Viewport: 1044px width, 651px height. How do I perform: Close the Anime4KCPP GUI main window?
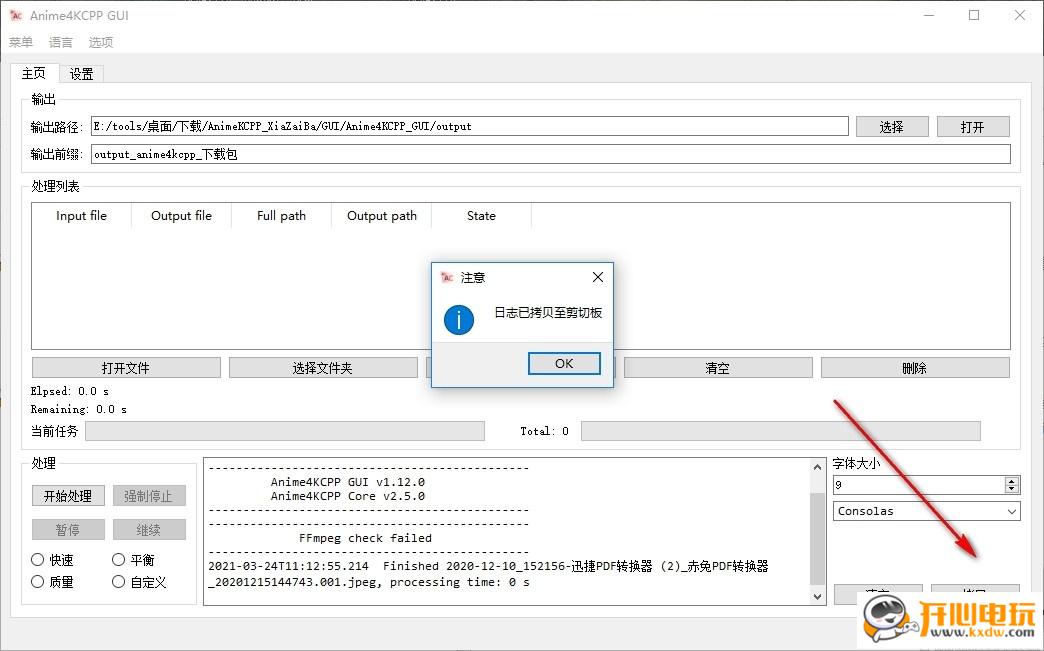(x=1019, y=15)
